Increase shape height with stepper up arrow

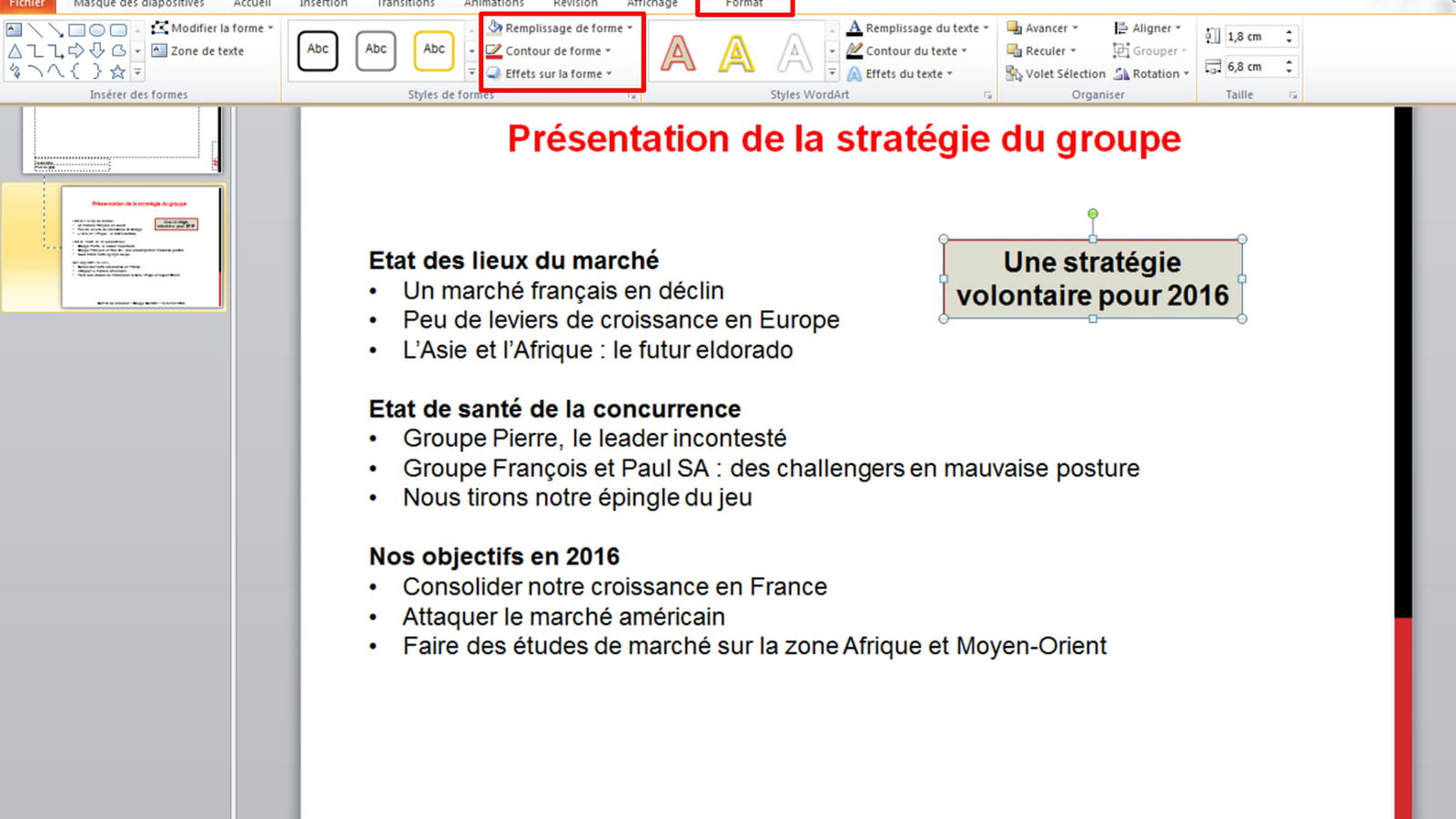coord(1289,32)
